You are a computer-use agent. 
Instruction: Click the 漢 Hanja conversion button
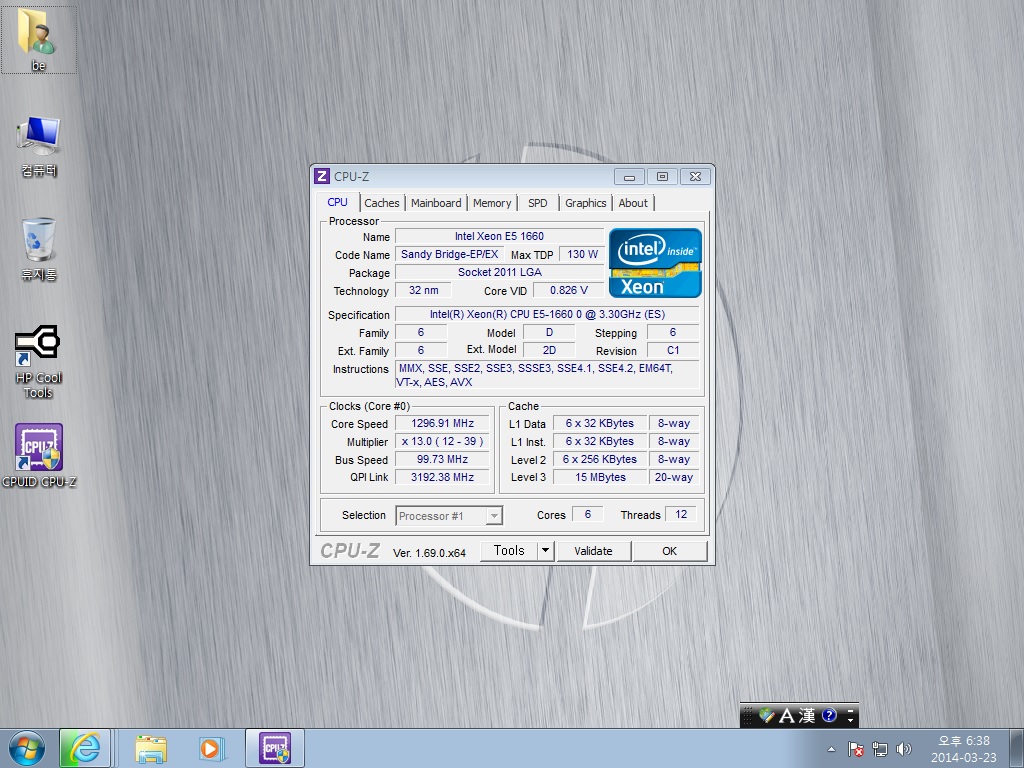click(x=807, y=716)
